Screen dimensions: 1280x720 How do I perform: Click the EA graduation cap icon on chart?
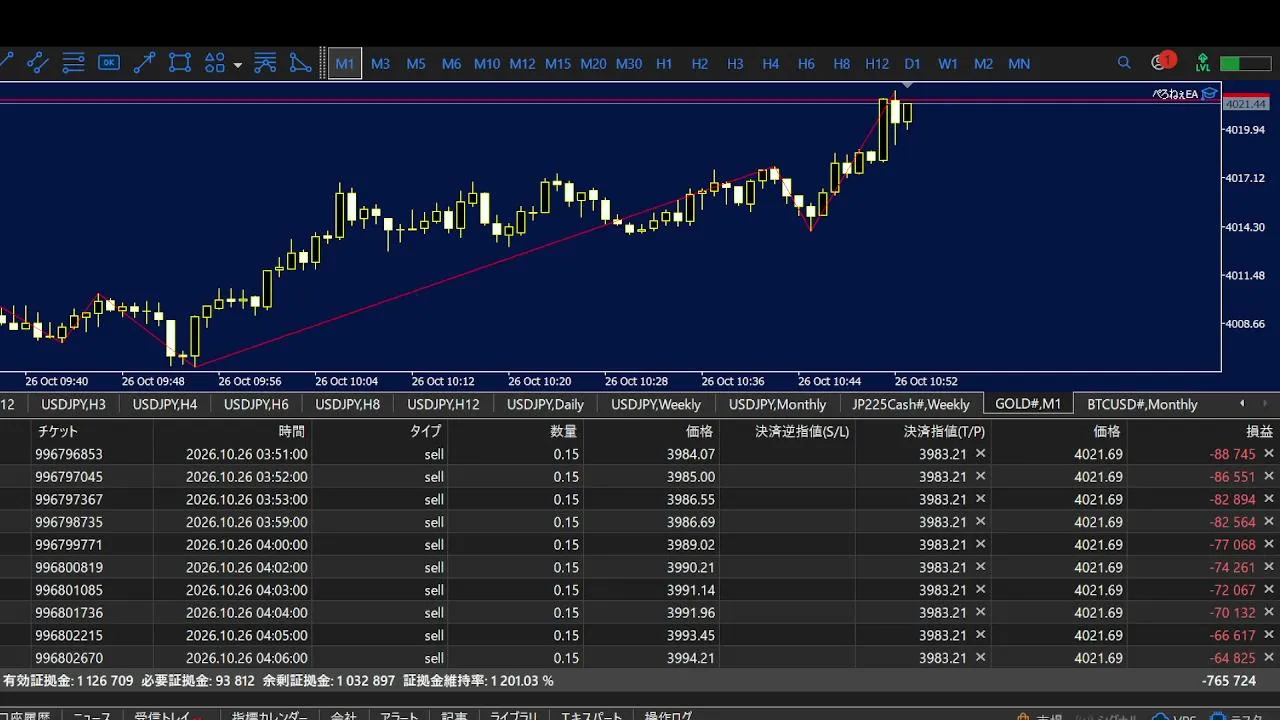click(1209, 94)
